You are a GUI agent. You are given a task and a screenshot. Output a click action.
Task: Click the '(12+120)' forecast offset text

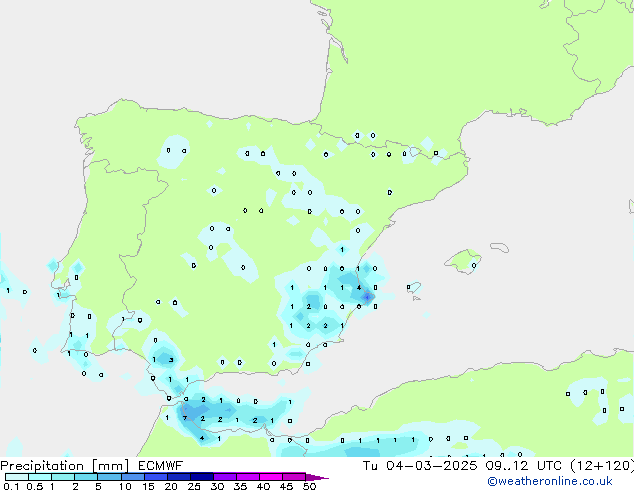(602, 466)
